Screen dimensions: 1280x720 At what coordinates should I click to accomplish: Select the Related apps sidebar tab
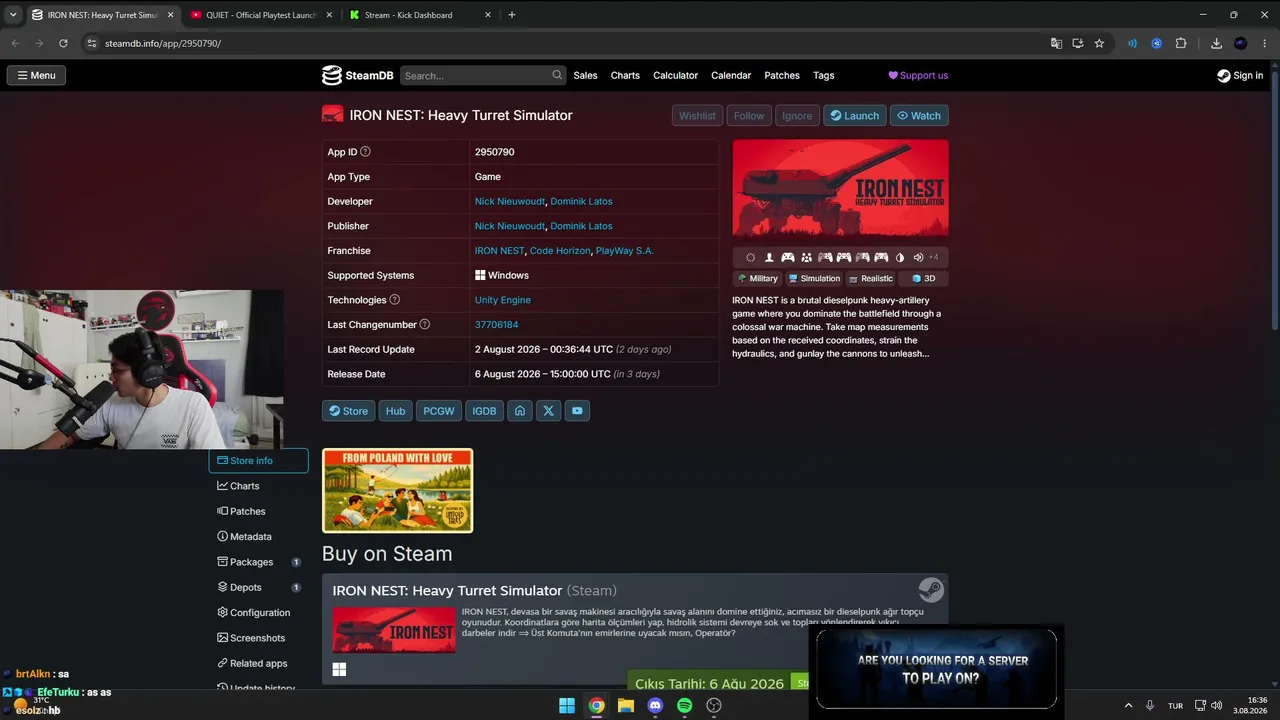258,663
